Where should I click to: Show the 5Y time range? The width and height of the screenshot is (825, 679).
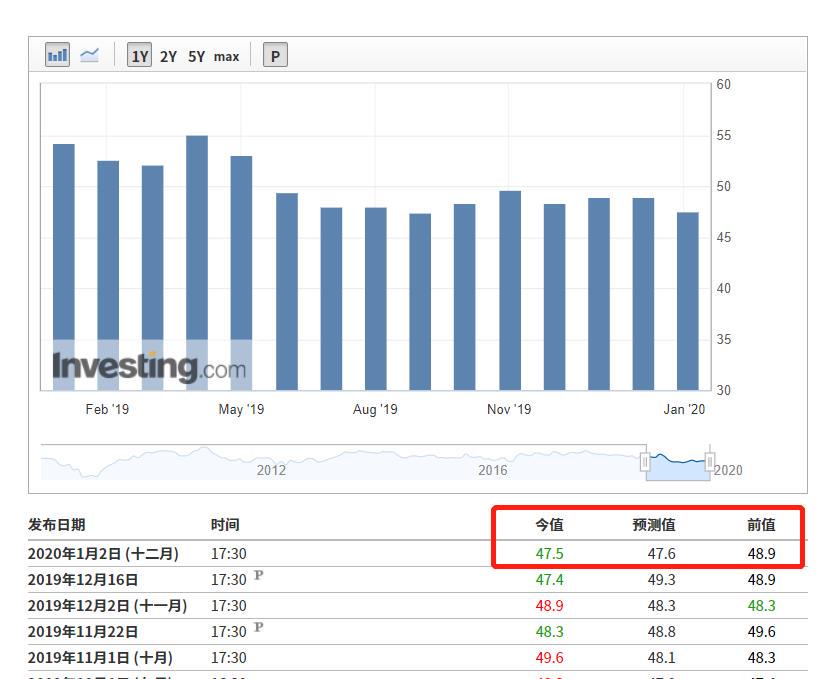196,56
